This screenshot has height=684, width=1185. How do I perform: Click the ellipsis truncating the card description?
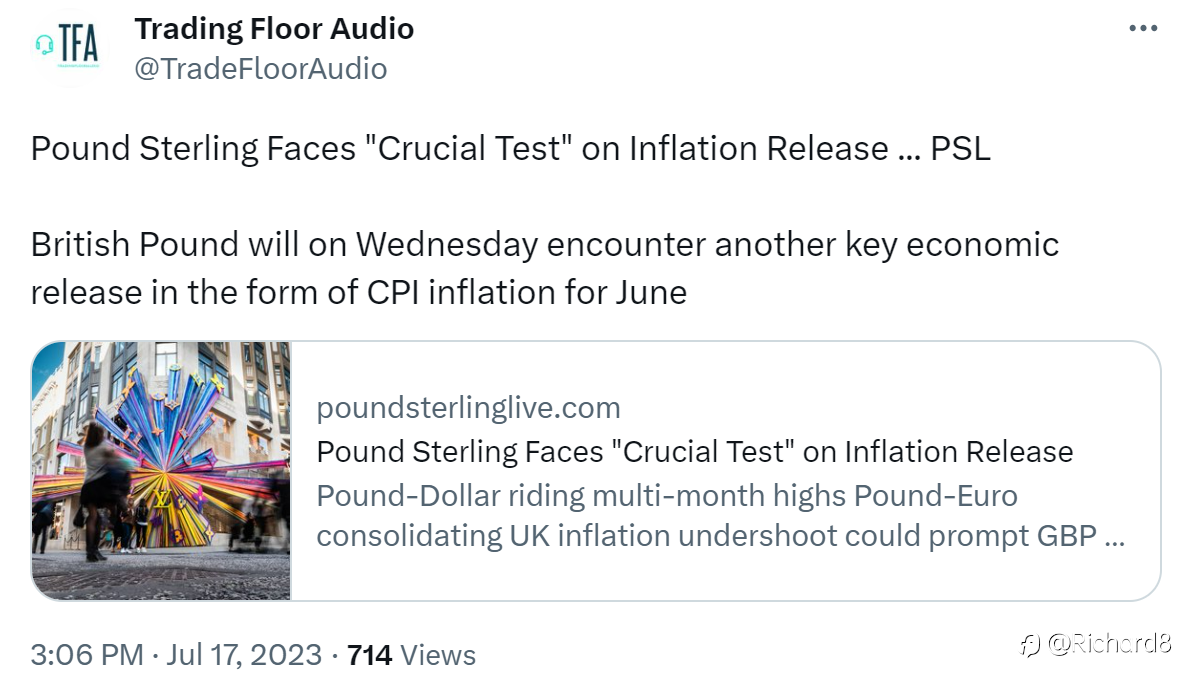pyautogui.click(x=1116, y=537)
